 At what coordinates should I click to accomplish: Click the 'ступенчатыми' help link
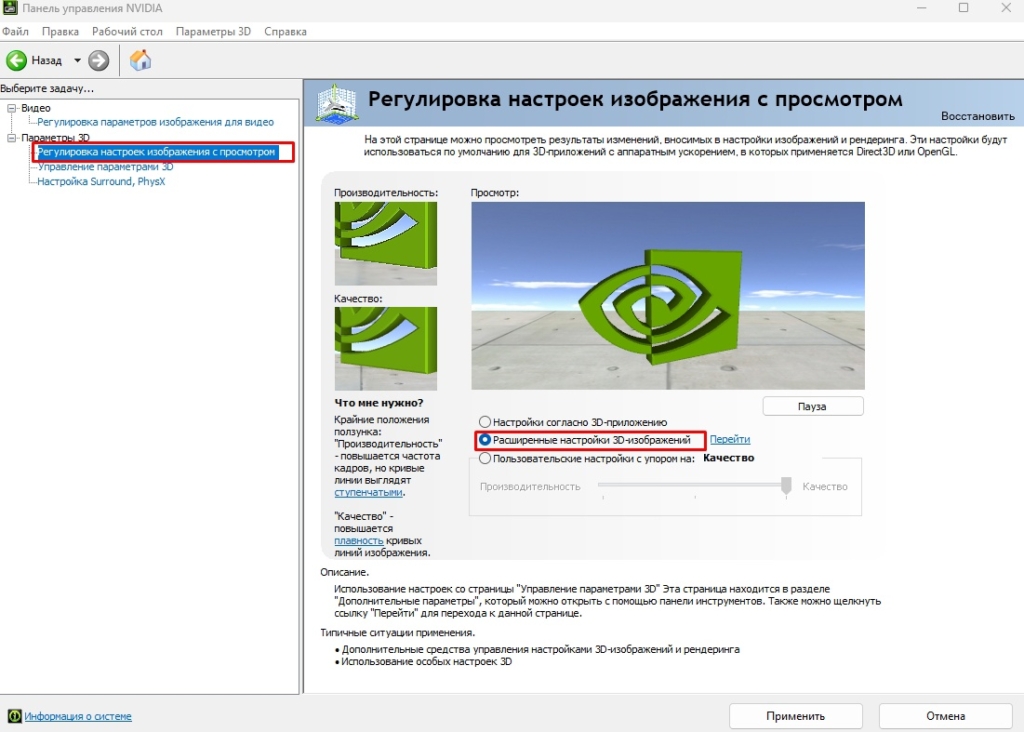pos(368,492)
